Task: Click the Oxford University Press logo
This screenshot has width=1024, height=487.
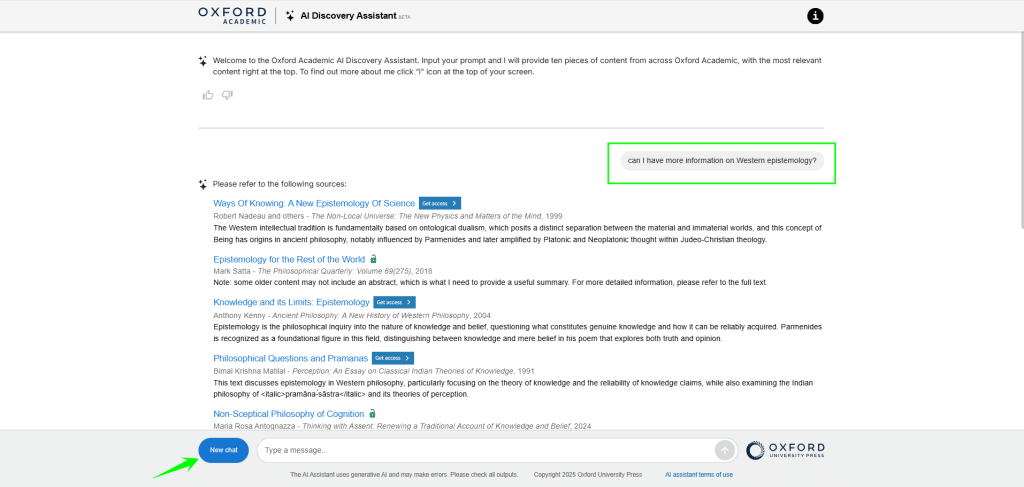Action: click(x=785, y=450)
